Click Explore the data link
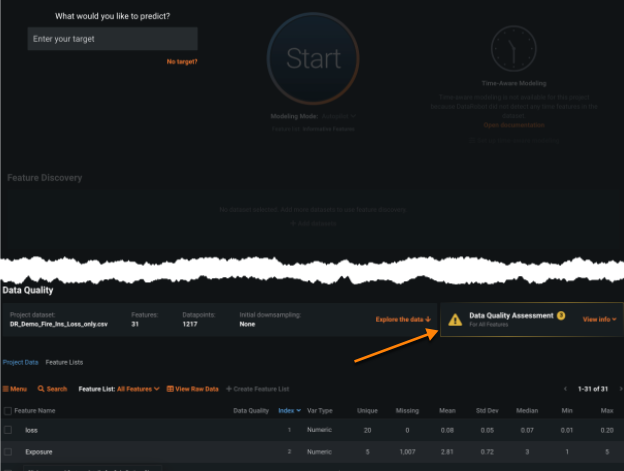Image resolution: width=624 pixels, height=471 pixels. [x=403, y=319]
